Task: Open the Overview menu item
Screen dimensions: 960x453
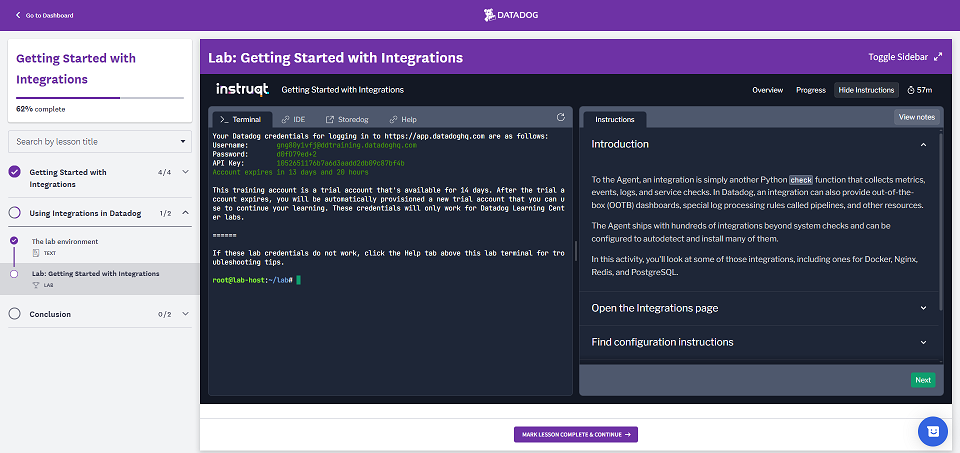Action: click(767, 90)
